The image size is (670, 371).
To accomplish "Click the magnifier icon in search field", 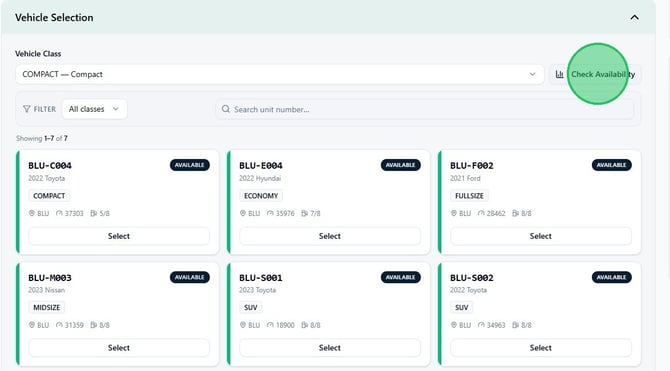I will [x=226, y=109].
